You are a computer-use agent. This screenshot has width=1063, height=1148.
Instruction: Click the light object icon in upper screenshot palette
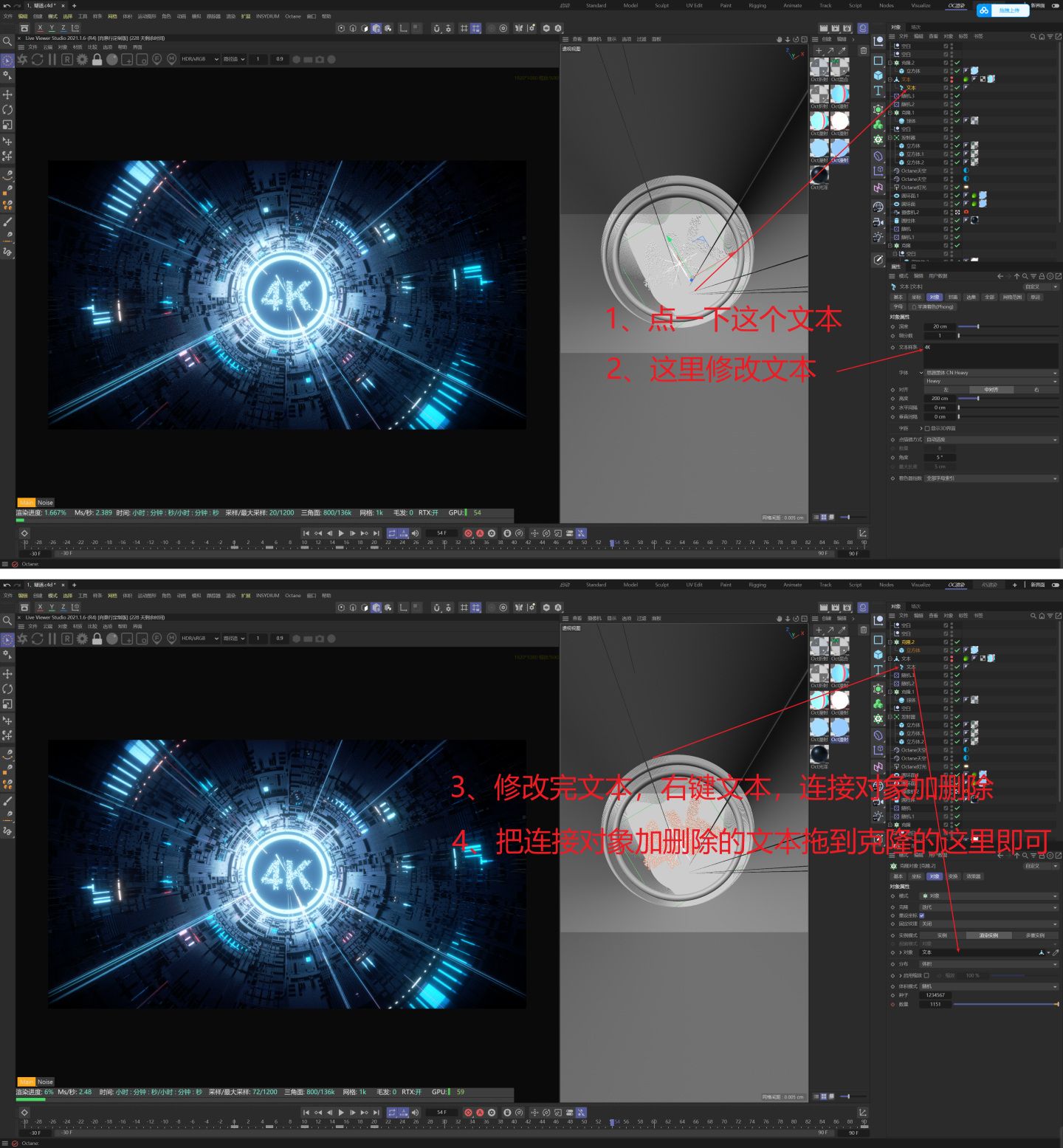click(x=878, y=237)
